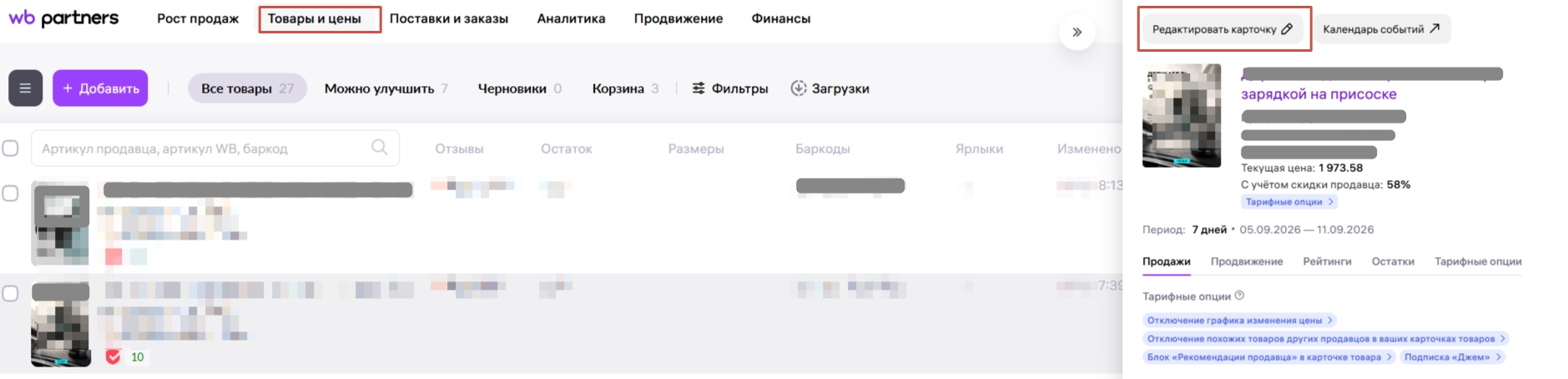This screenshot has height=379, width=1568.
Task: Collapse panel with double chevron button
Action: [x=1077, y=32]
